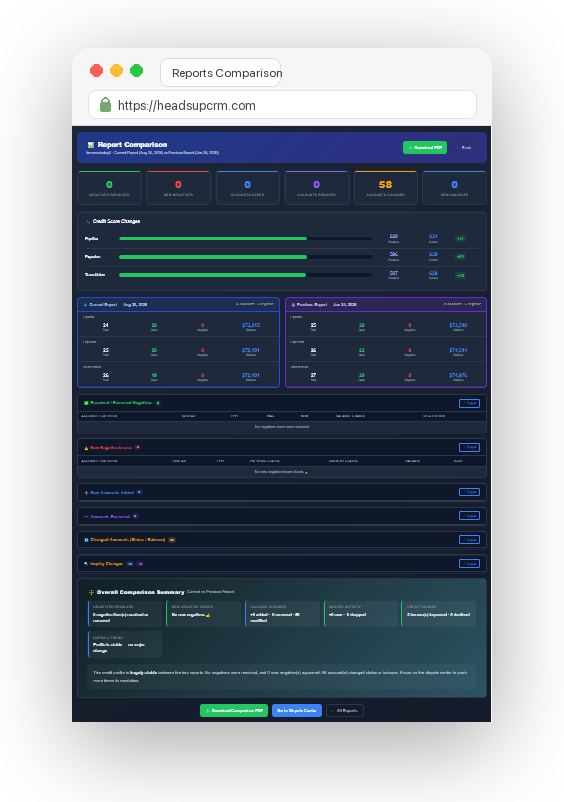Click the second credit score progress bar

click(245, 257)
